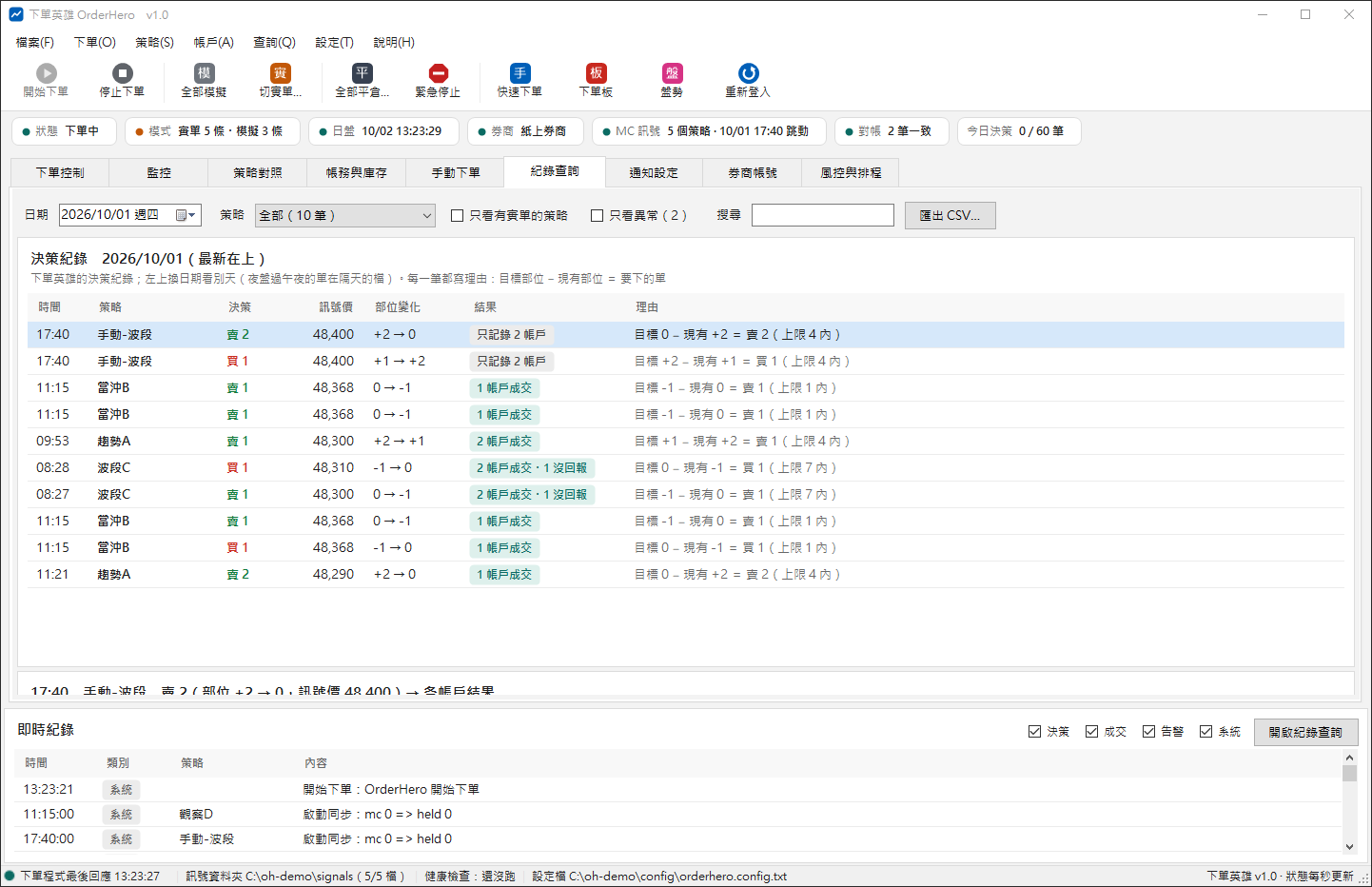This screenshot has height=887, width=1372.
Task: Click the 全部平倉 toolbar icon
Action: tap(362, 73)
